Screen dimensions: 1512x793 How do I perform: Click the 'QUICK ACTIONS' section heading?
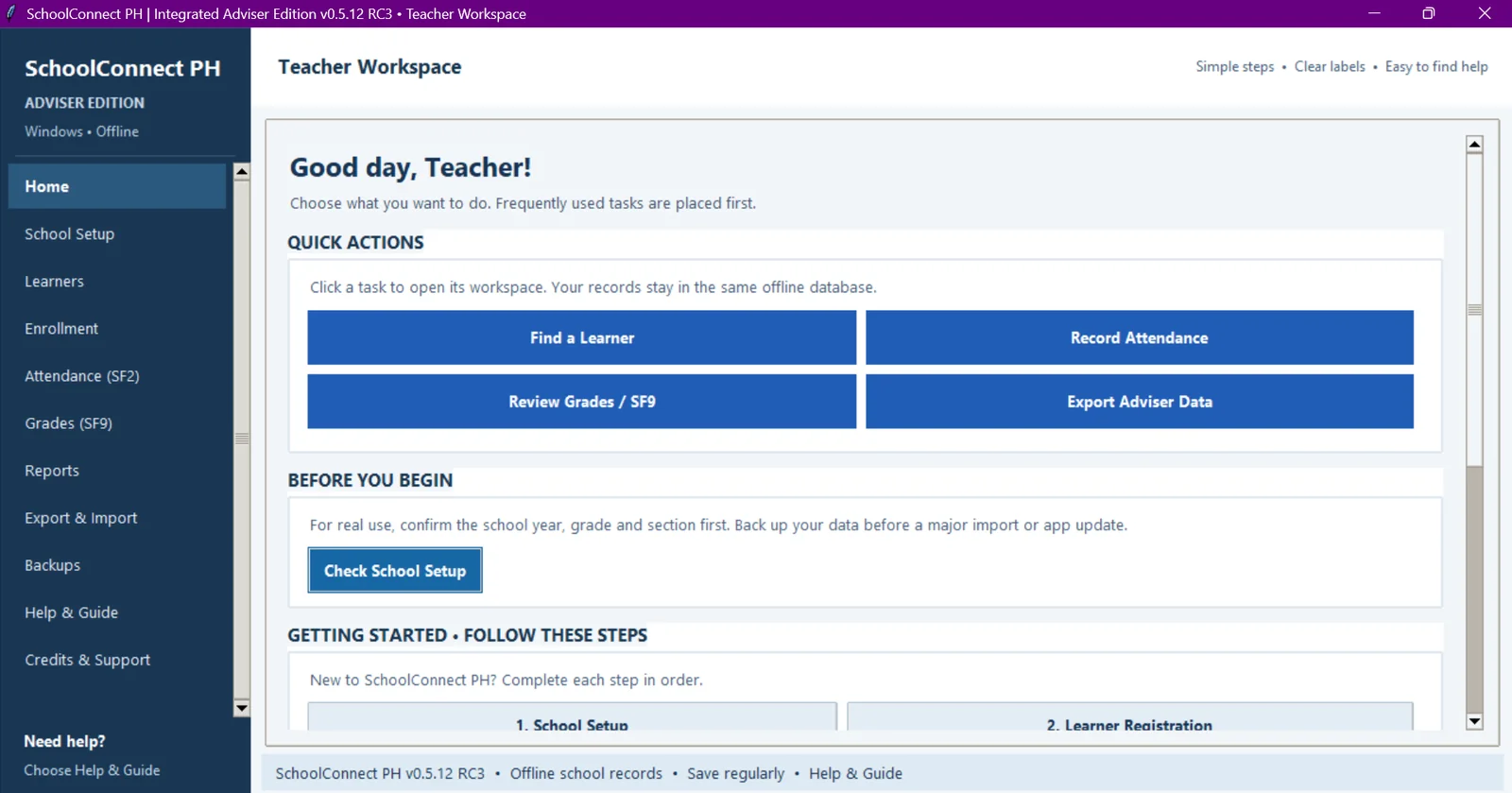pyautogui.click(x=355, y=242)
